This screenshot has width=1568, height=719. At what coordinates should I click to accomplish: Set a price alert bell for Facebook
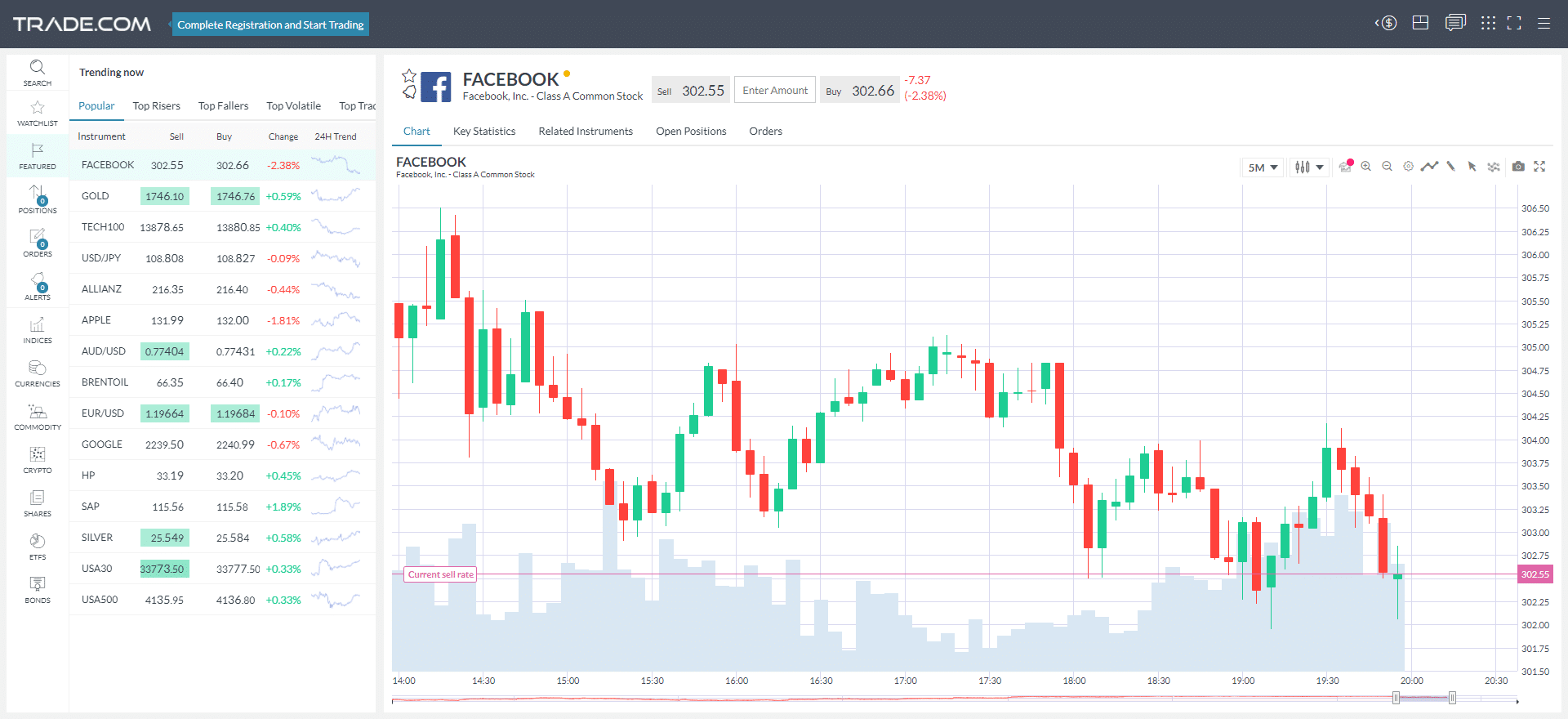(409, 92)
